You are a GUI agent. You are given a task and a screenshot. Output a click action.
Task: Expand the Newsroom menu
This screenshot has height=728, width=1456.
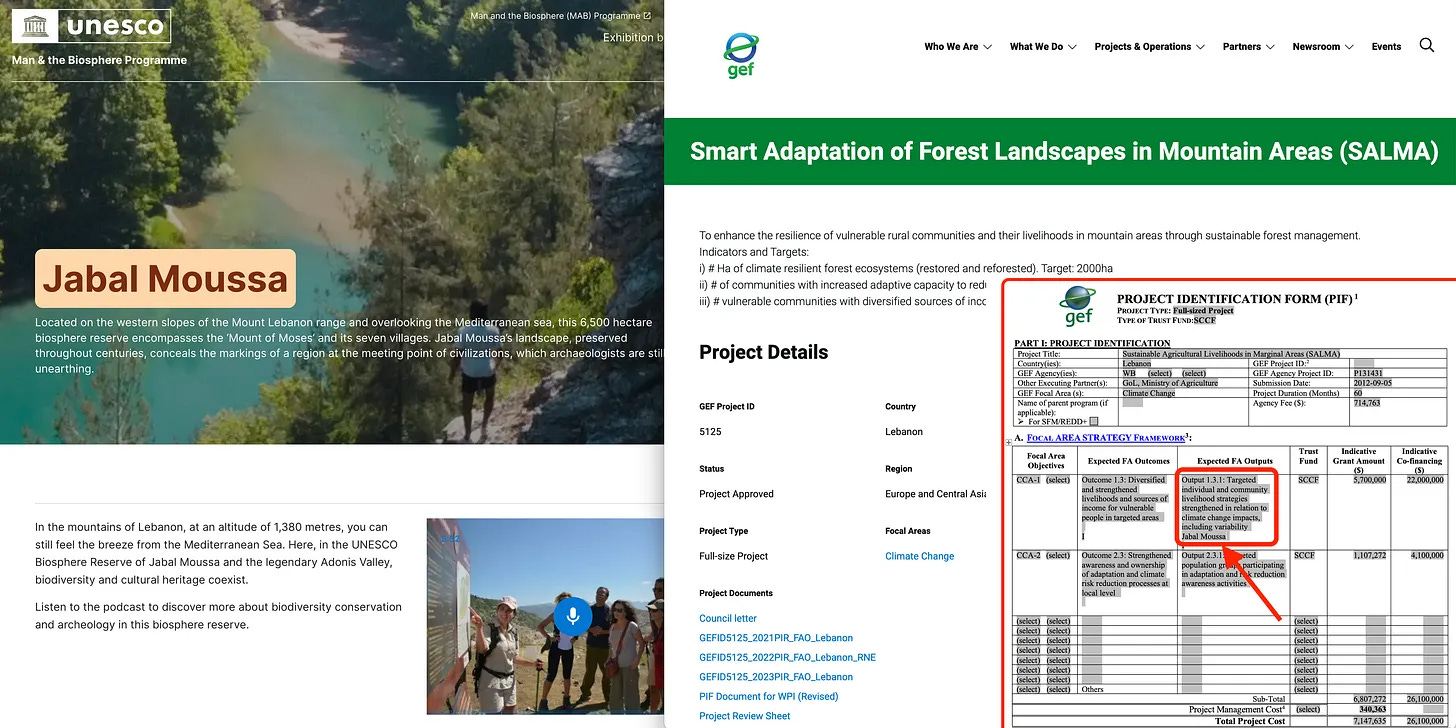[x=1323, y=46]
